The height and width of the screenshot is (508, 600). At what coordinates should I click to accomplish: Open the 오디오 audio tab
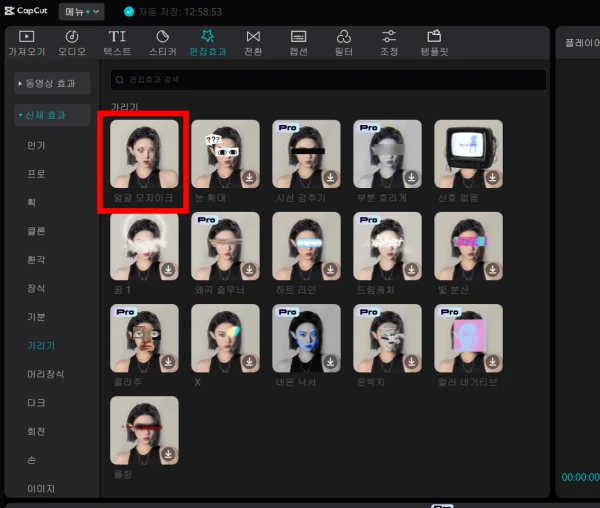72,43
